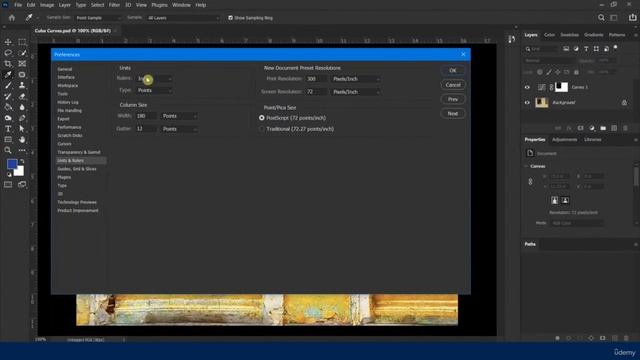Select the Eraser tool
The width and height of the screenshot is (640, 360).
click(22, 96)
